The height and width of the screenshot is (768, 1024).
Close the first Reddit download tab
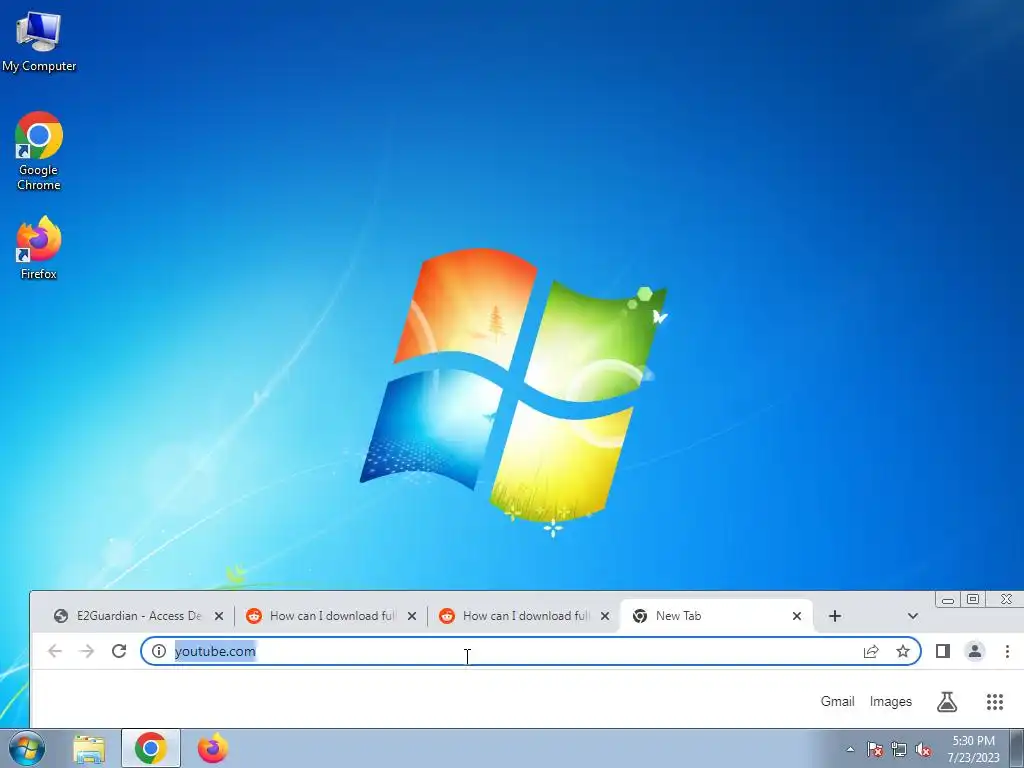[412, 616]
